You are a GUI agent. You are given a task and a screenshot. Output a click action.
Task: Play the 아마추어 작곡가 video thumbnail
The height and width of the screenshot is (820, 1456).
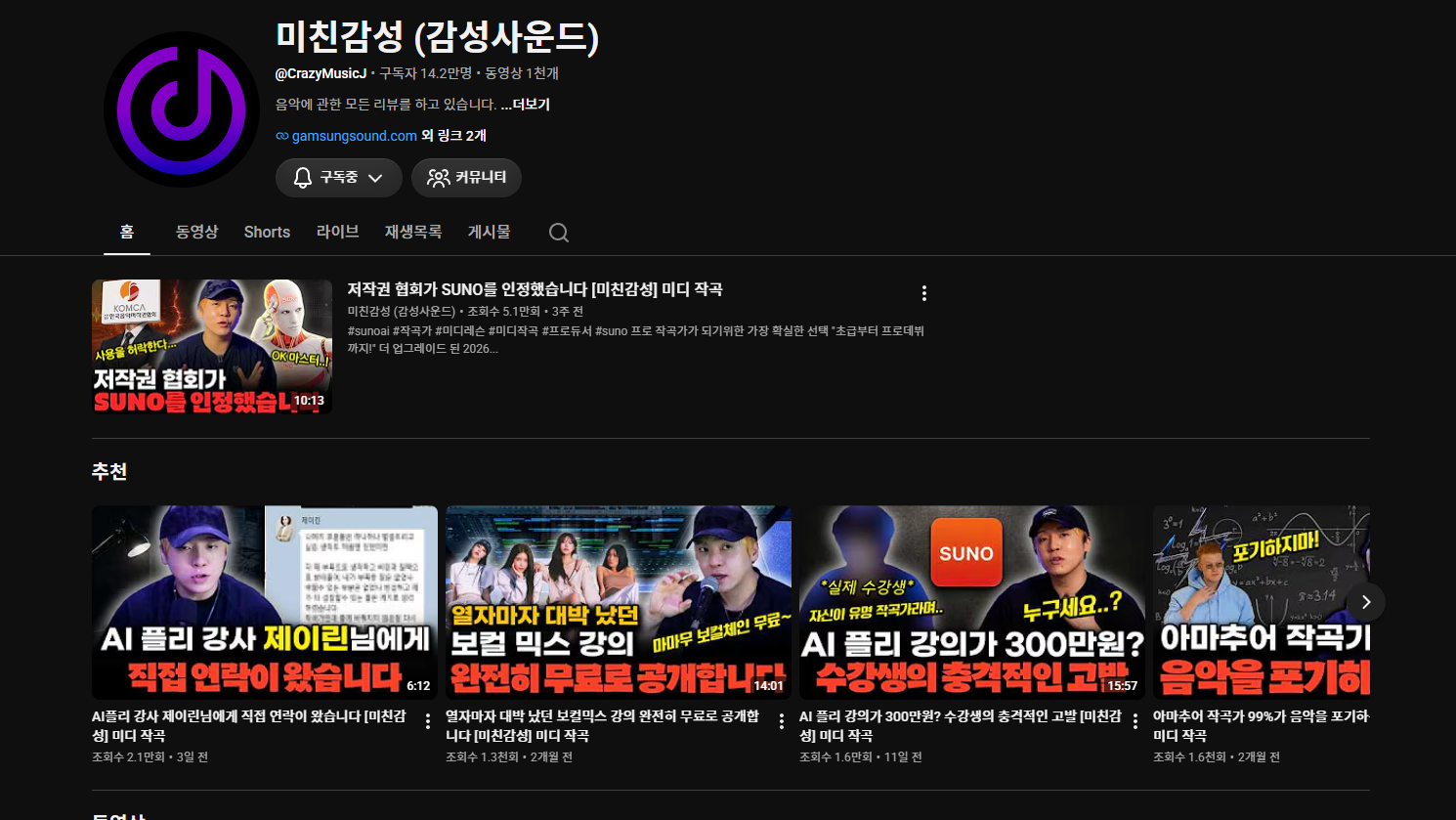pos(1262,602)
